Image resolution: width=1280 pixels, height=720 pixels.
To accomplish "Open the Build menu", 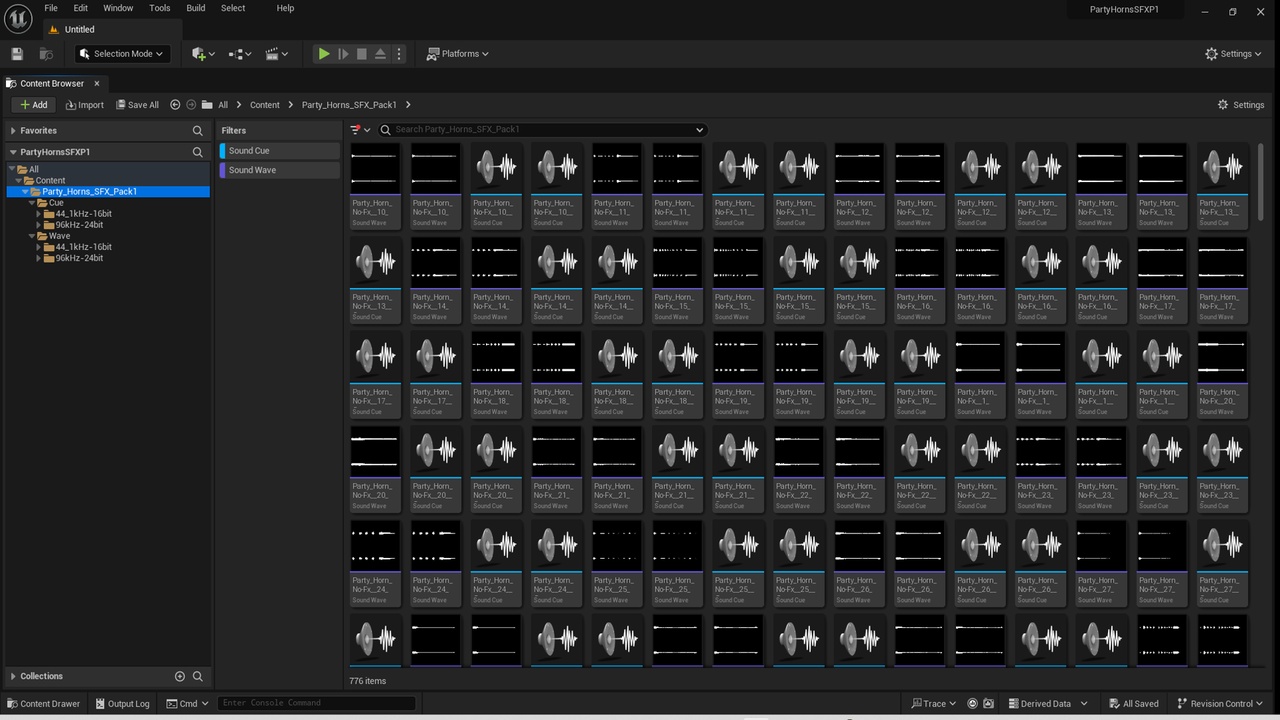I will 196,8.
